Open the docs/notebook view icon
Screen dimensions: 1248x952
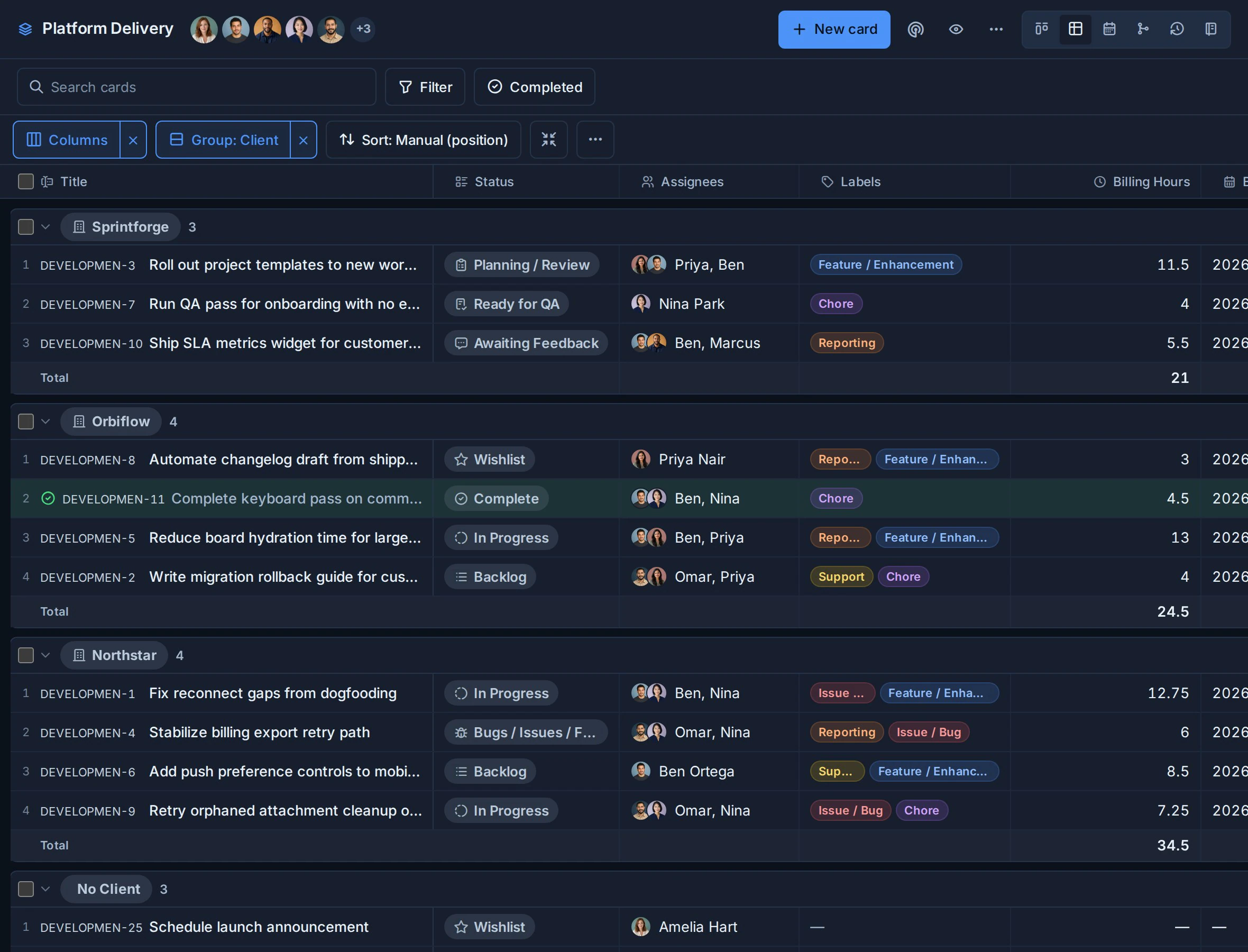(1210, 29)
